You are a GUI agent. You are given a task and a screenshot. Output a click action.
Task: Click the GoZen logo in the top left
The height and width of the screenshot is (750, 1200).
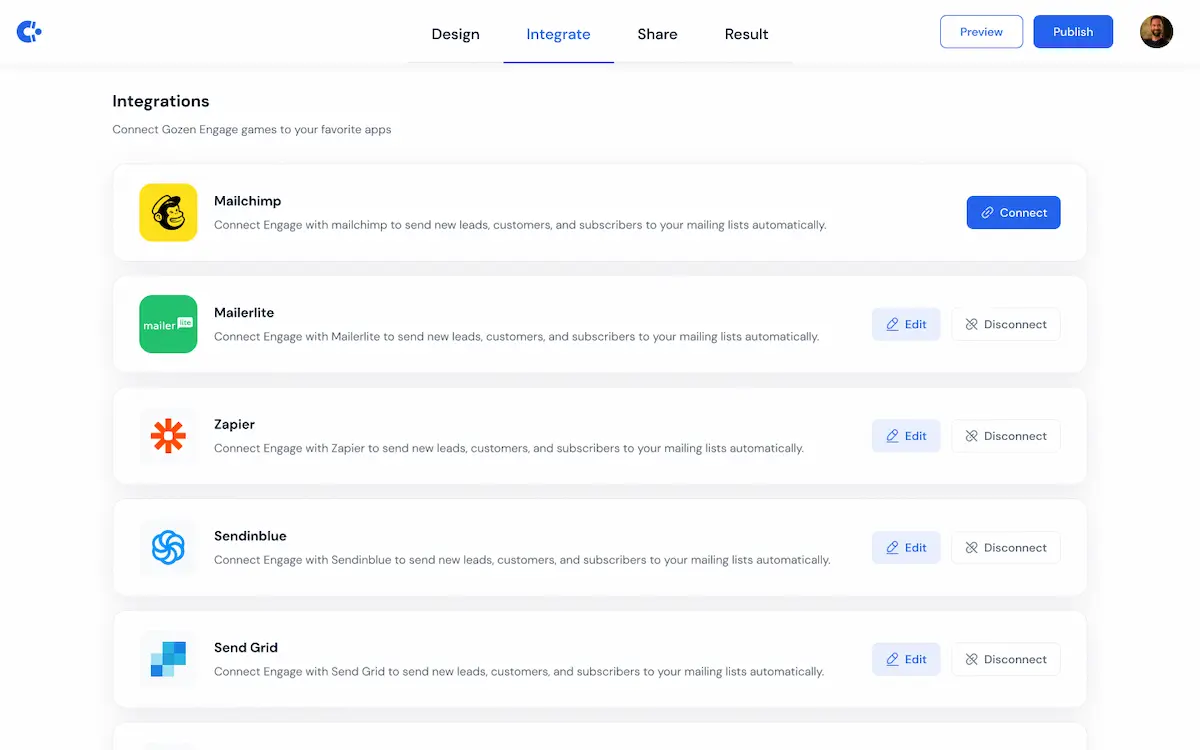coord(28,31)
